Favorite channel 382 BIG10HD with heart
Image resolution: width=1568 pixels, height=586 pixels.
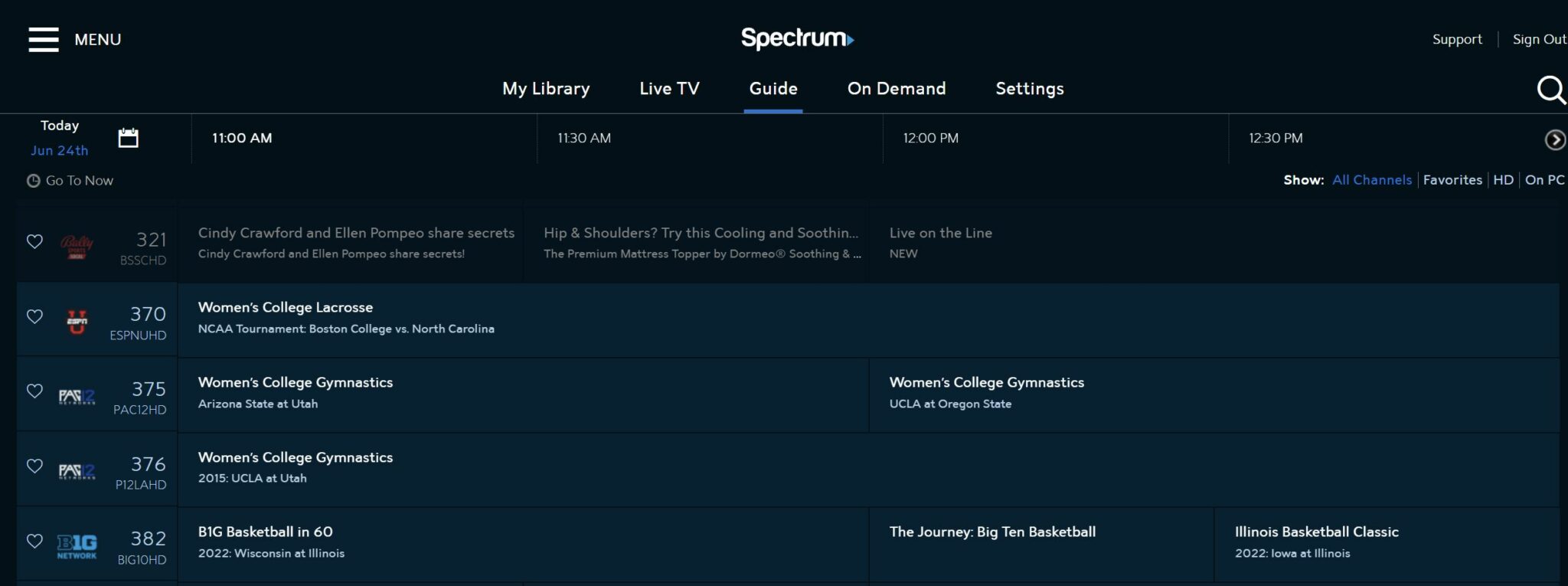[34, 541]
